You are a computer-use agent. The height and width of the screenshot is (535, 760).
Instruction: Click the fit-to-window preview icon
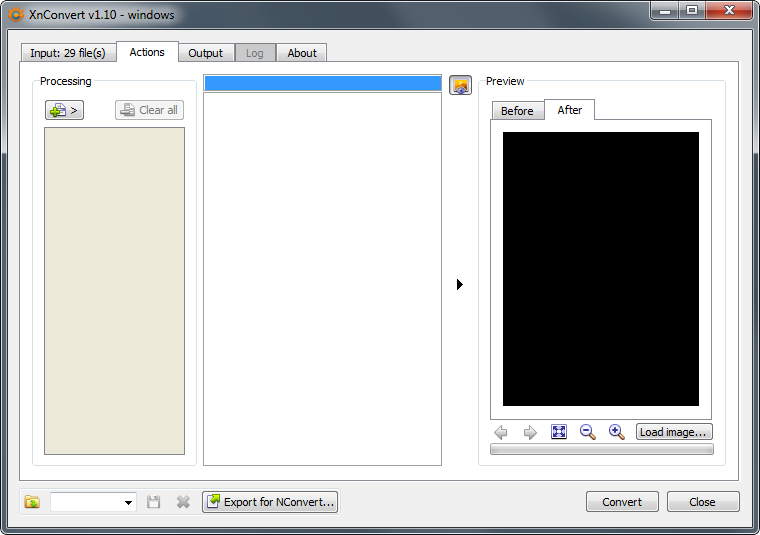[x=559, y=432]
